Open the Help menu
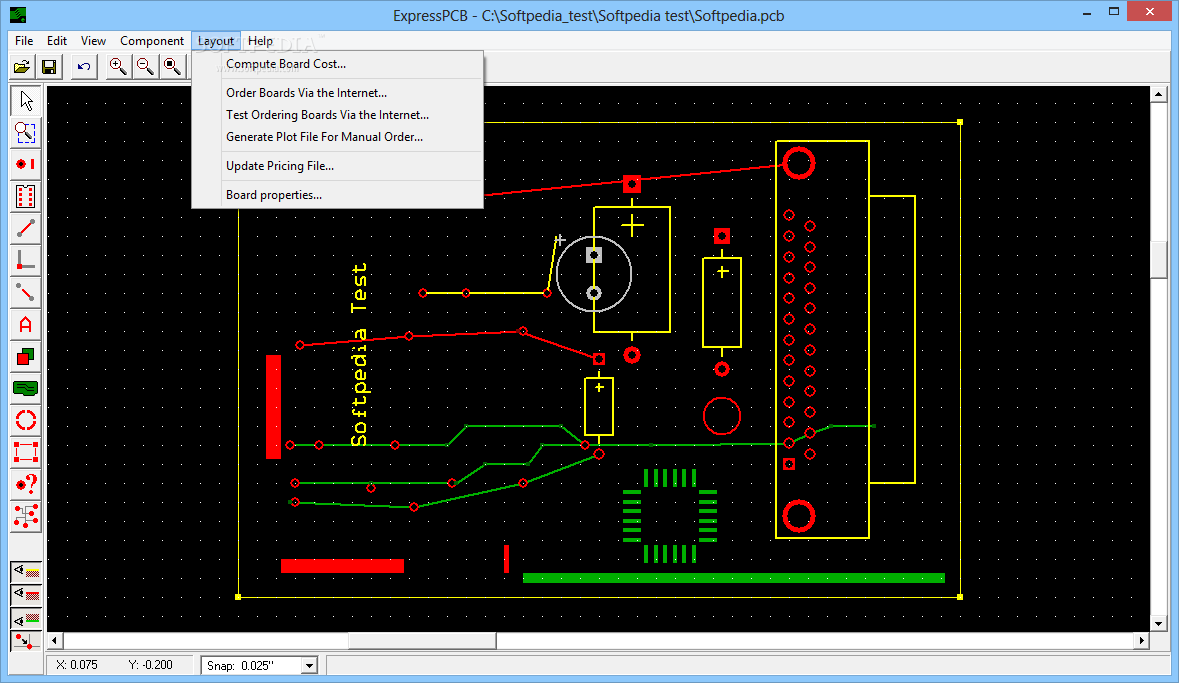The image size is (1179, 683). click(260, 41)
